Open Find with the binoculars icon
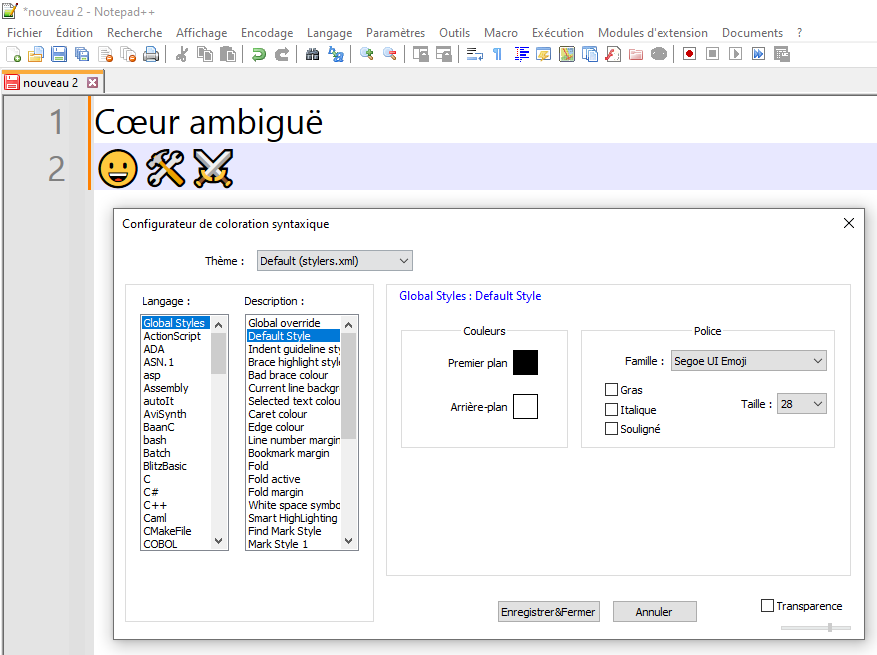The width and height of the screenshot is (877, 655). tap(312, 54)
